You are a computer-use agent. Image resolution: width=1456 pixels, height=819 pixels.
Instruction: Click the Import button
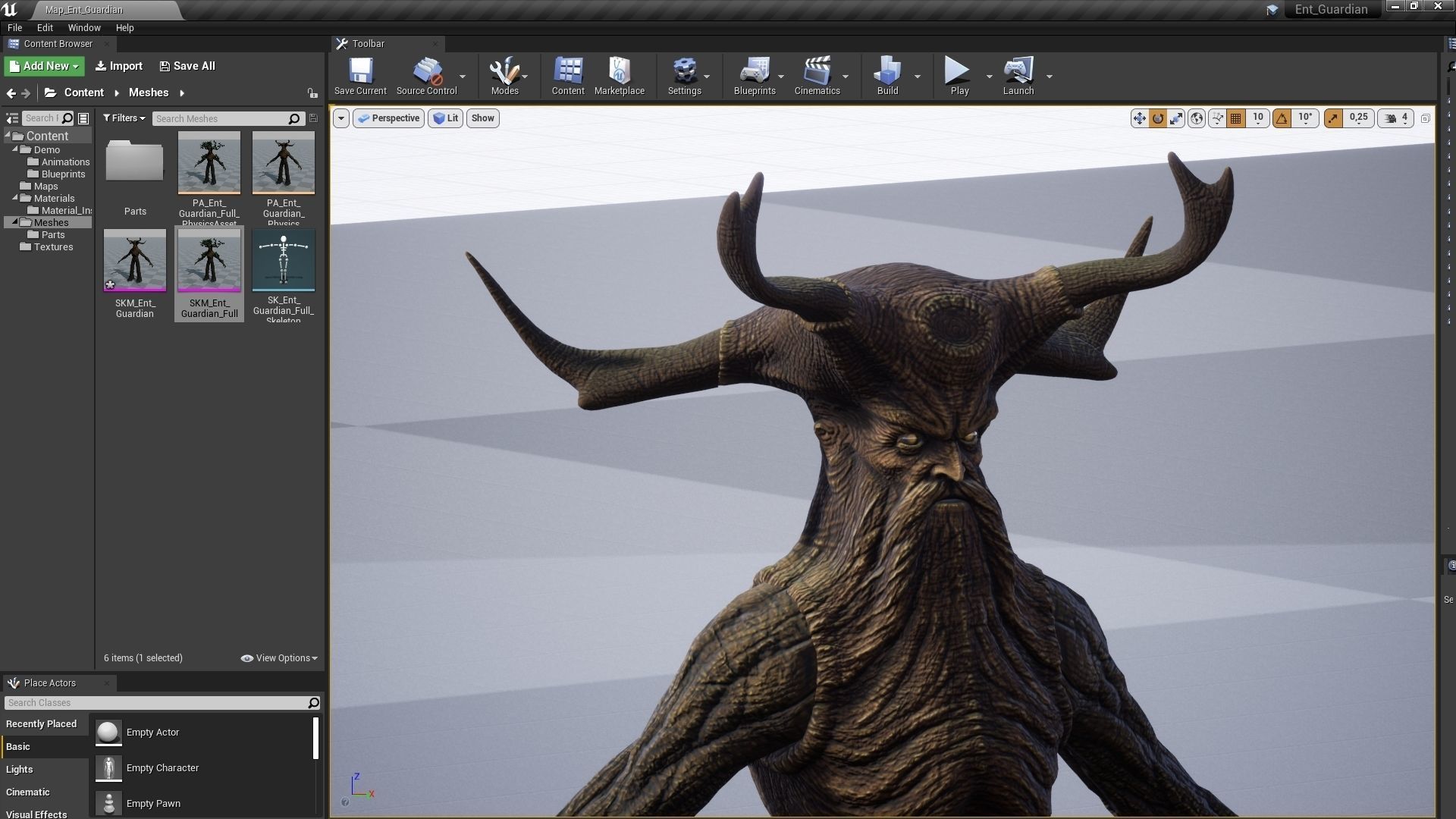tap(118, 66)
